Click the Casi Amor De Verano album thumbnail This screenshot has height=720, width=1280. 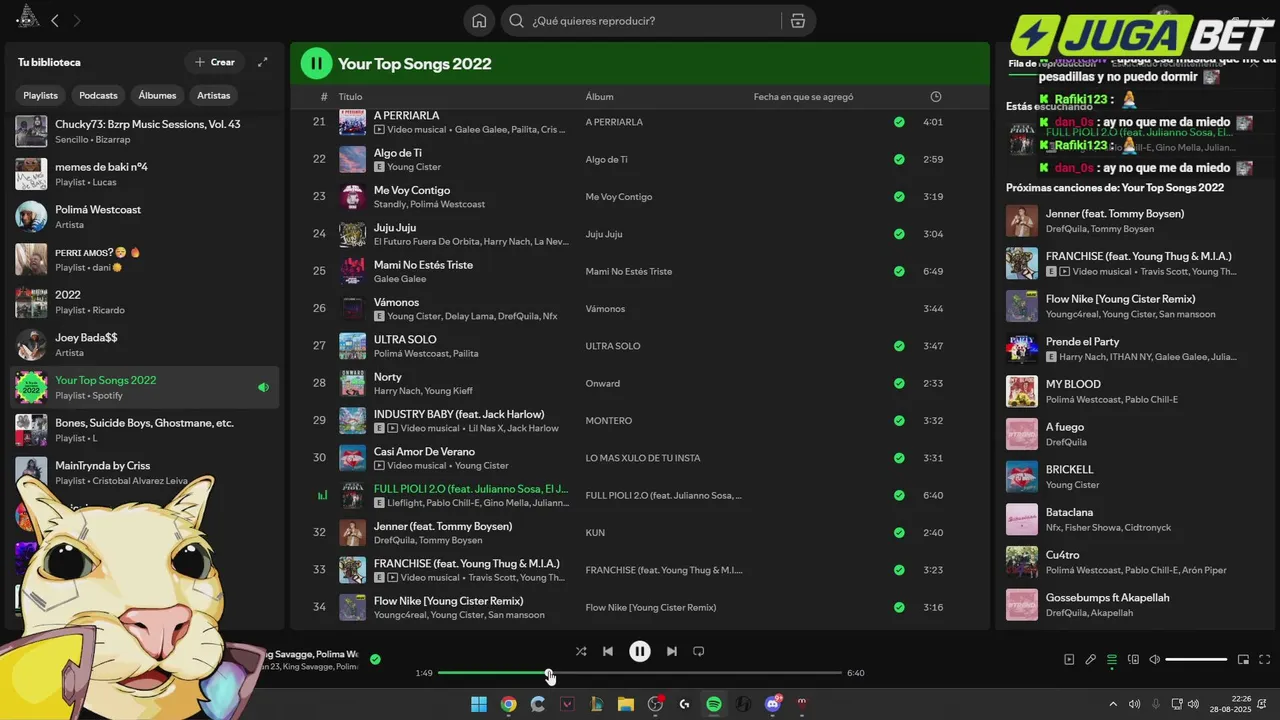[352, 458]
